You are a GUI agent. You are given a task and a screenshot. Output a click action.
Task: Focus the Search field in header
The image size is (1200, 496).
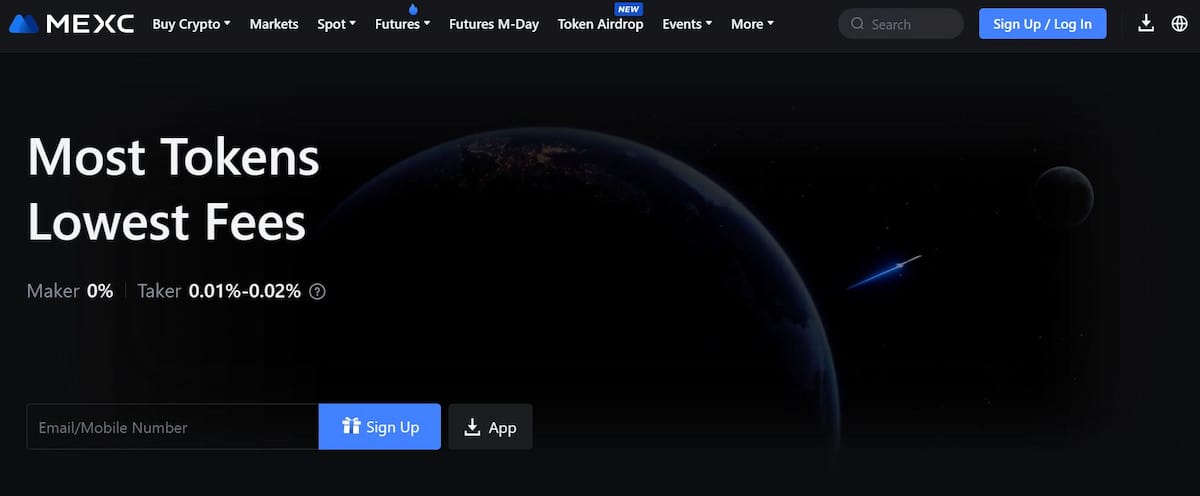click(901, 24)
